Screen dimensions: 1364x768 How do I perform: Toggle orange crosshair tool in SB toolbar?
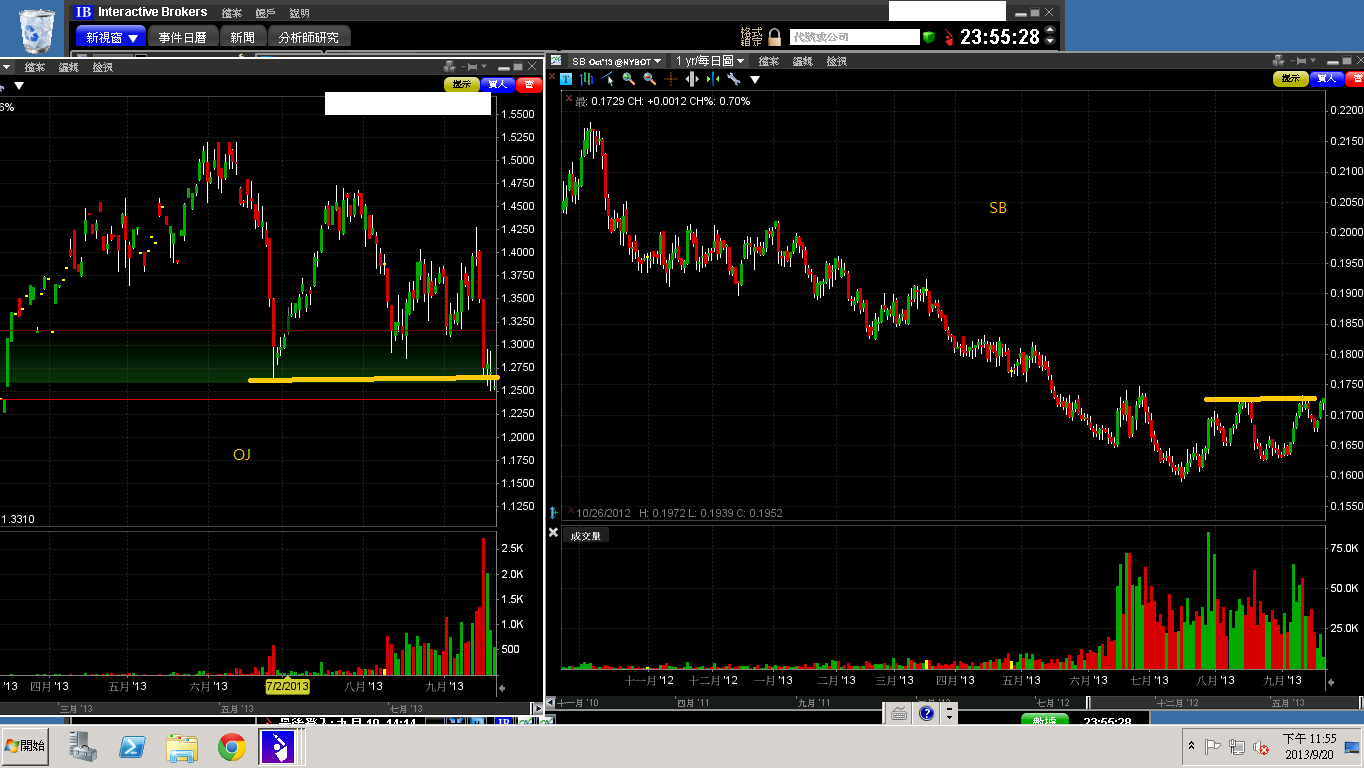pyautogui.click(x=671, y=79)
